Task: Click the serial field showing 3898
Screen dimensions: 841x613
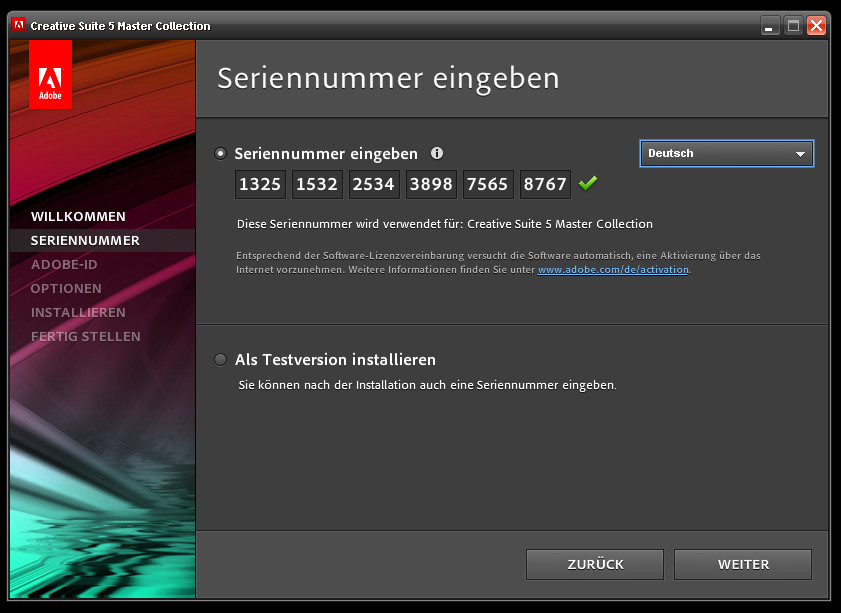Action: pos(431,184)
